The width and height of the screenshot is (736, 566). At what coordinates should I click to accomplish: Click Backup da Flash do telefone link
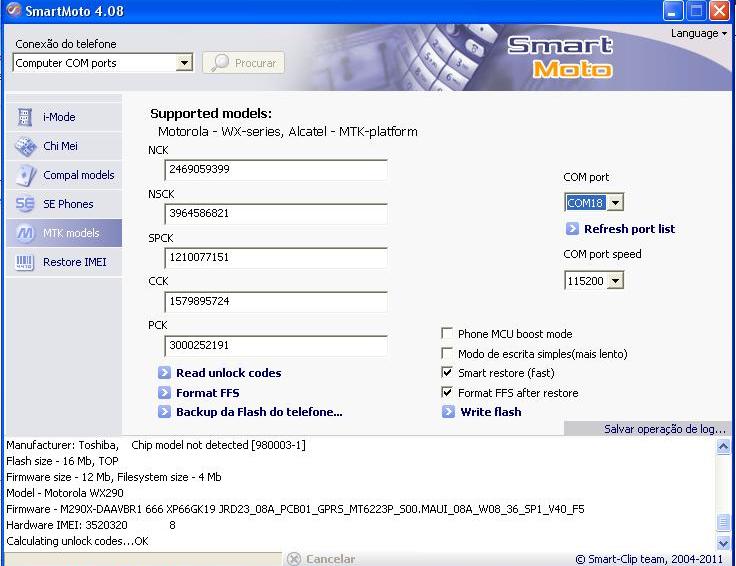click(259, 412)
